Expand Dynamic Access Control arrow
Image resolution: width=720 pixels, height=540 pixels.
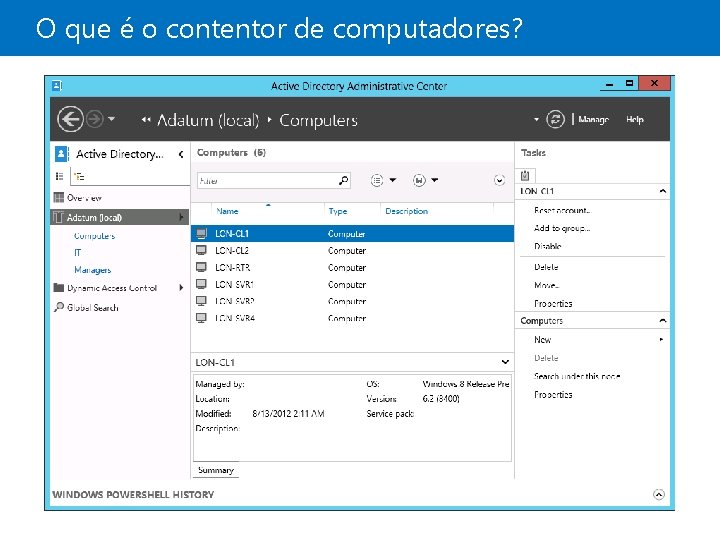(181, 288)
